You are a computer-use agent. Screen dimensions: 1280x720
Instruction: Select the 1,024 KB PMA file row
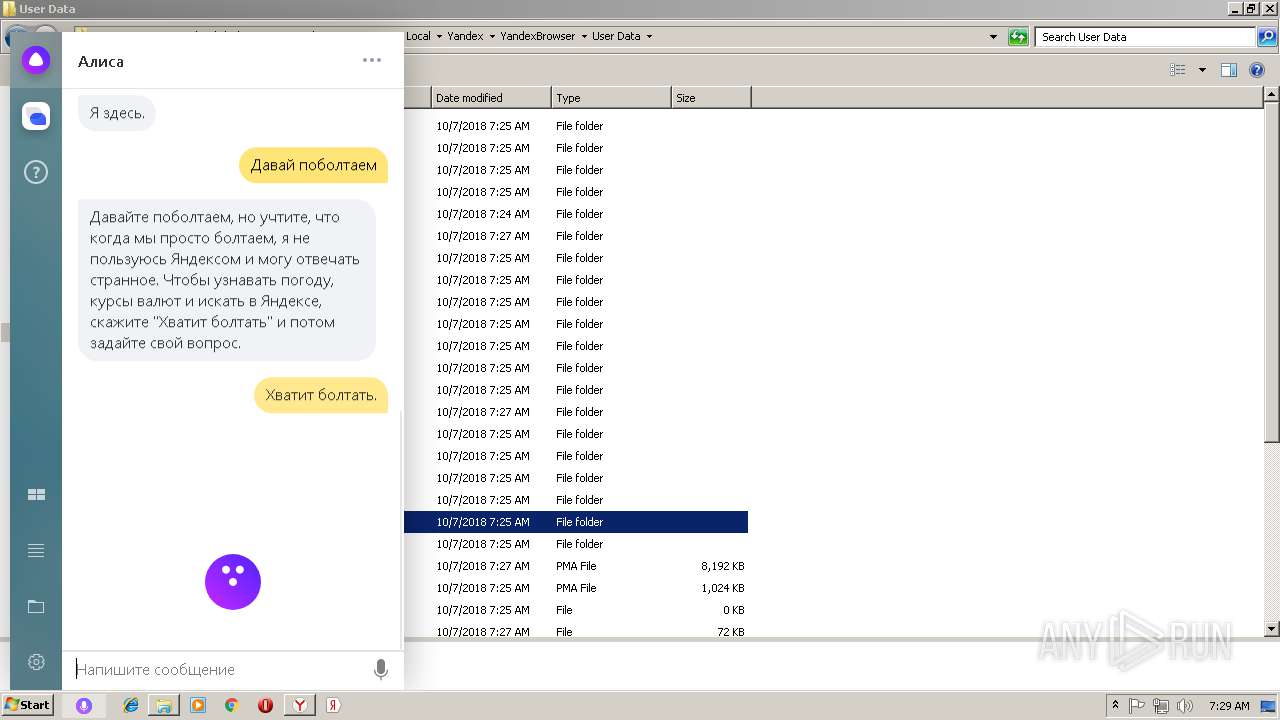(576, 588)
